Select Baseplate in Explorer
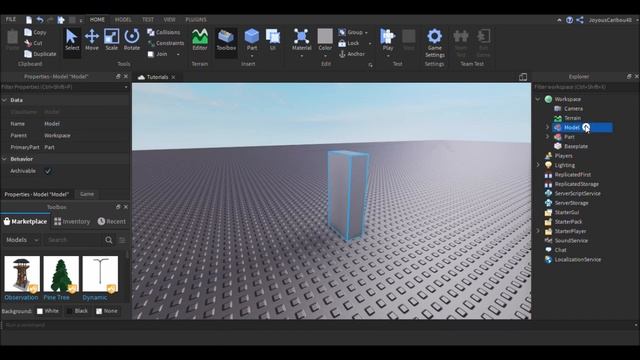 click(x=576, y=146)
